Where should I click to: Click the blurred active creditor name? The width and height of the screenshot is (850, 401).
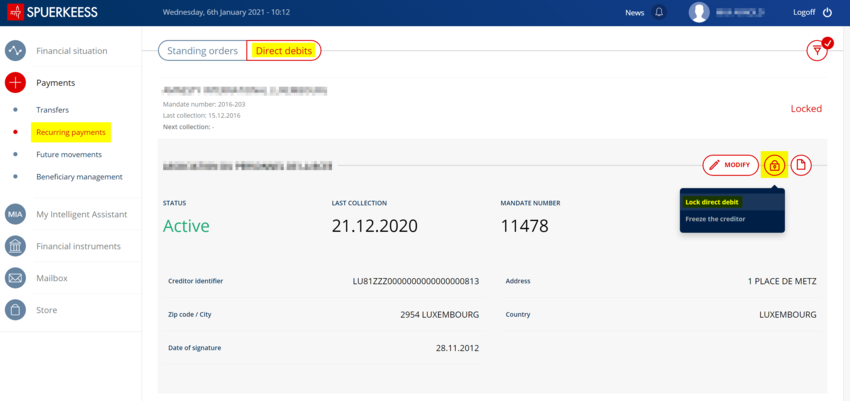247,166
